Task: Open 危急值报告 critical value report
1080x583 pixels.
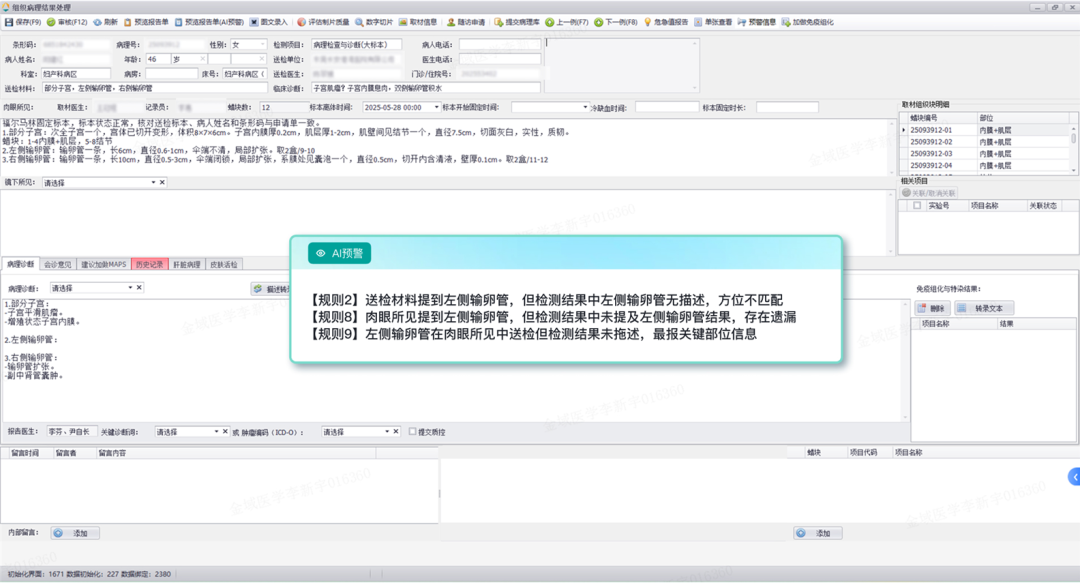Action: 666,22
